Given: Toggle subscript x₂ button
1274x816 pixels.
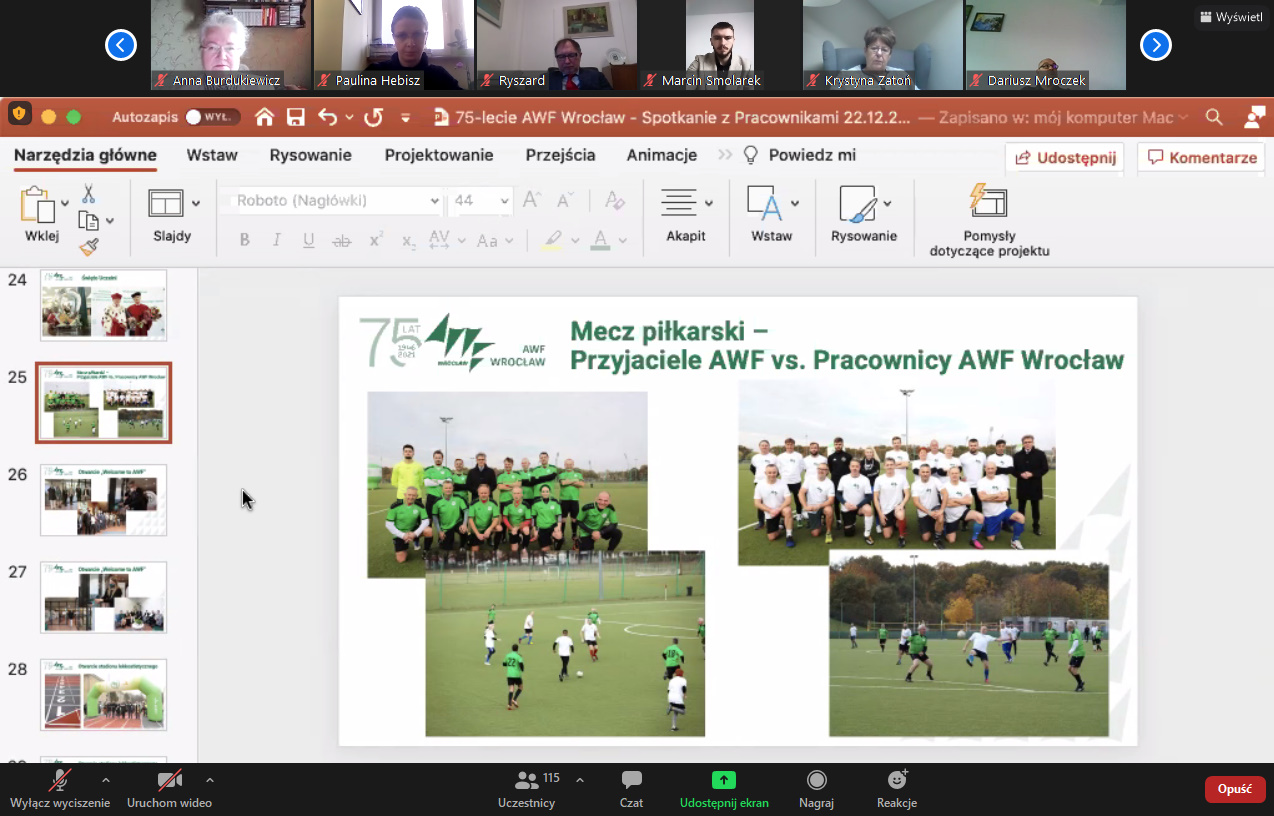Looking at the screenshot, I should (408, 241).
